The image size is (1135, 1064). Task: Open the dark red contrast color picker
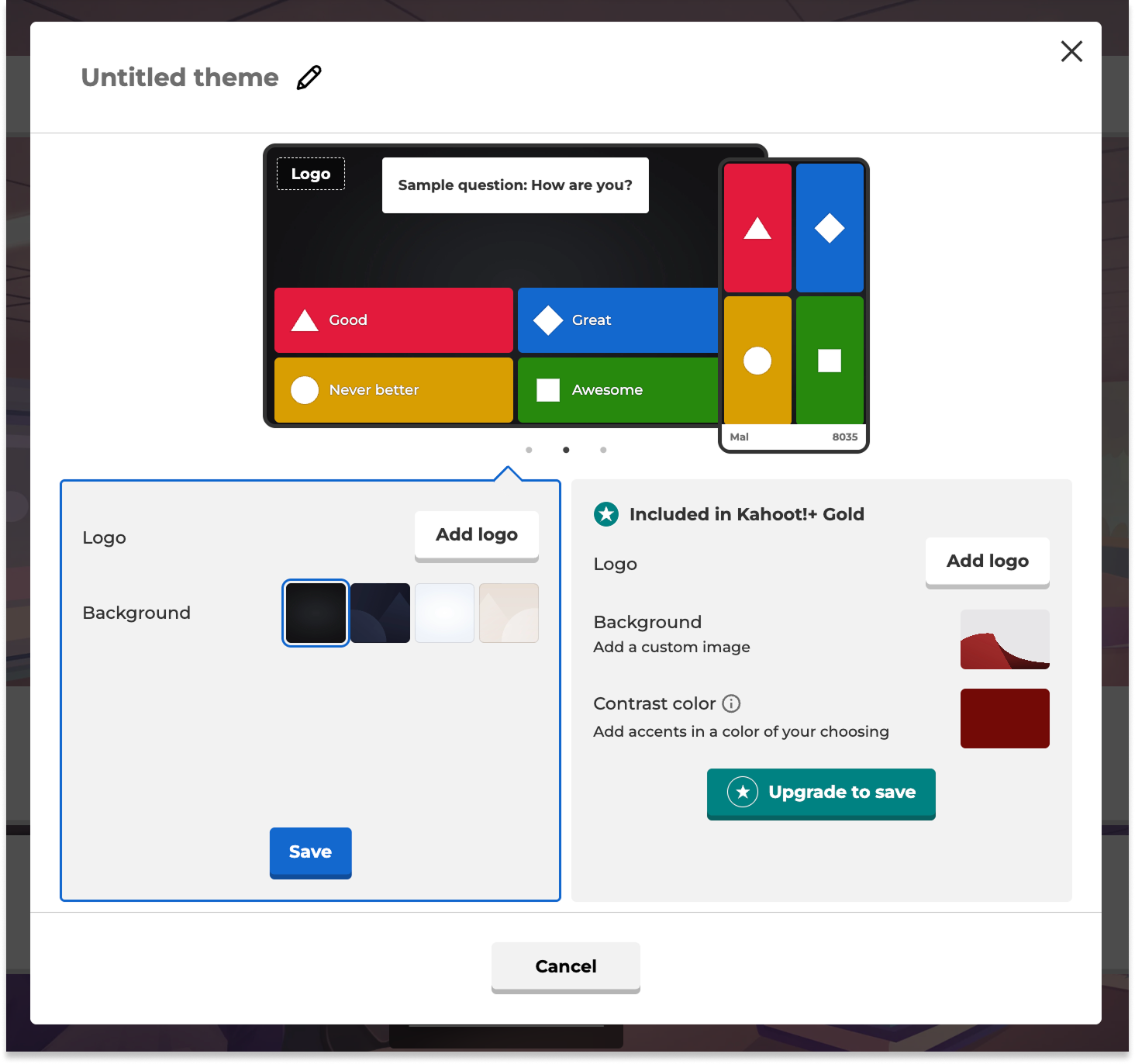tap(1005, 718)
